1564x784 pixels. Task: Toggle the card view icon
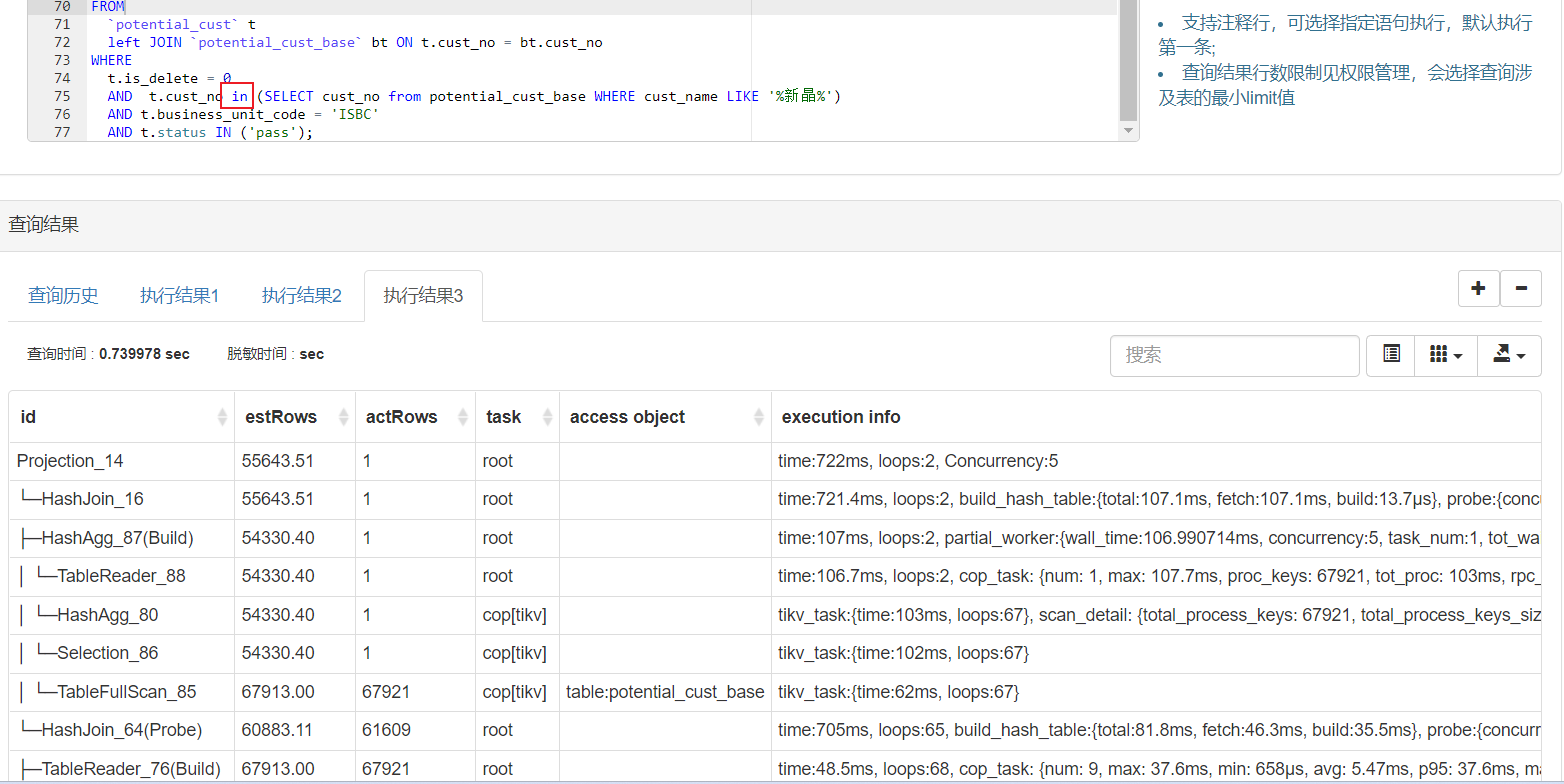coord(1391,355)
